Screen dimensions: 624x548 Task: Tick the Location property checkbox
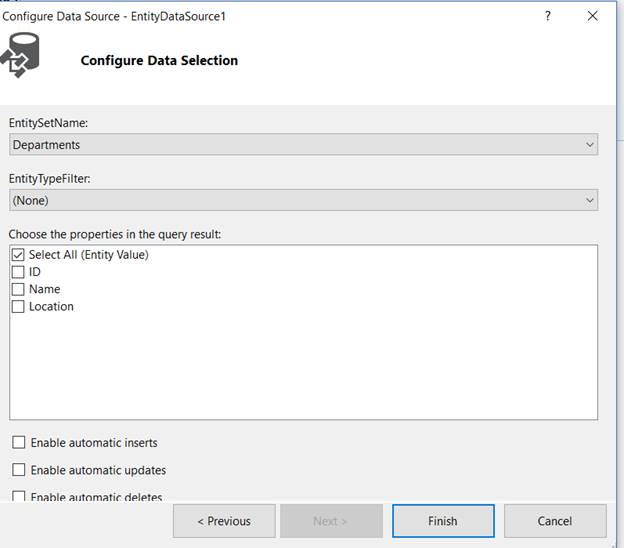click(18, 307)
